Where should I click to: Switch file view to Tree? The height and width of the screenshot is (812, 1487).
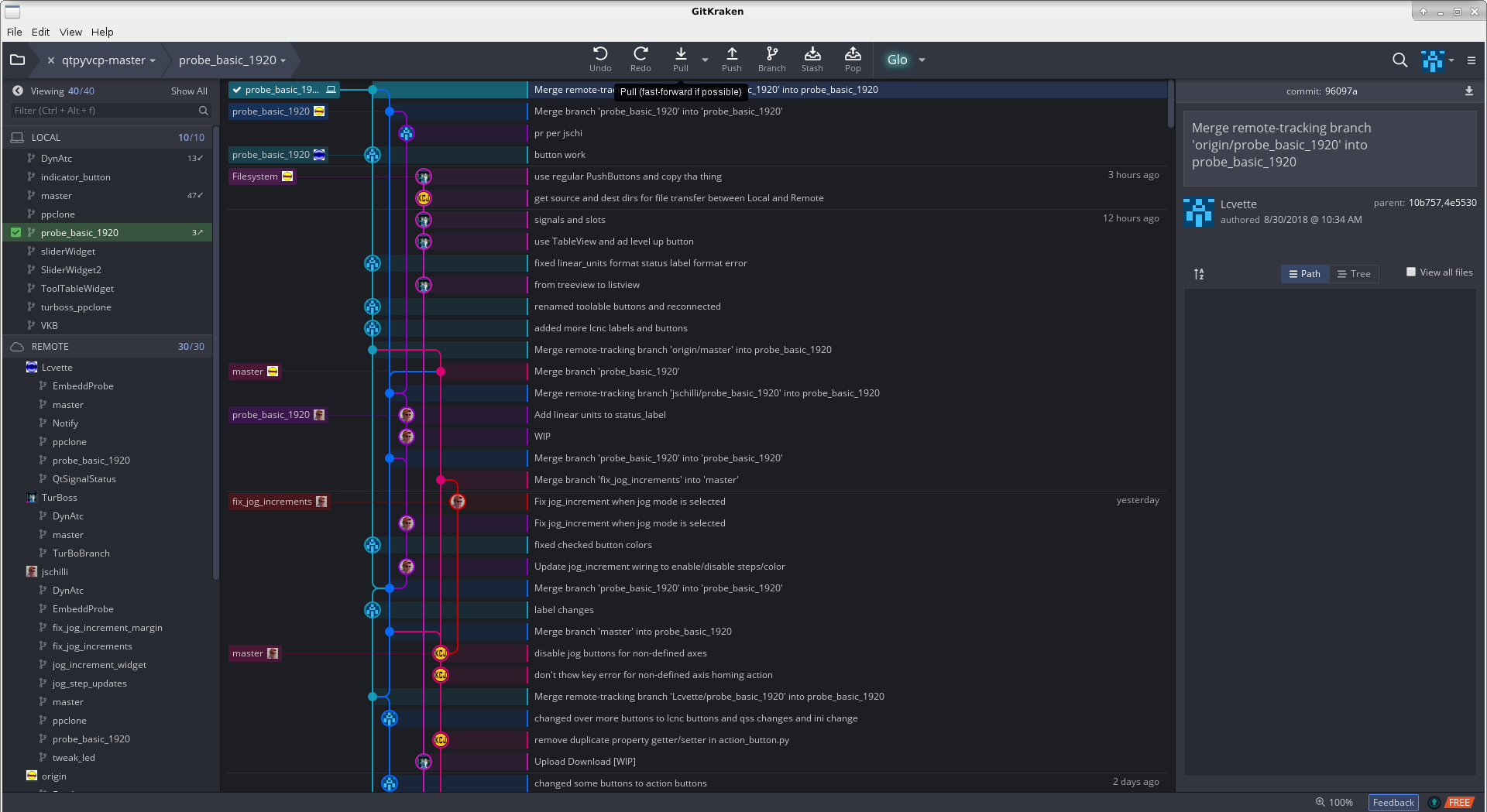coord(1354,273)
